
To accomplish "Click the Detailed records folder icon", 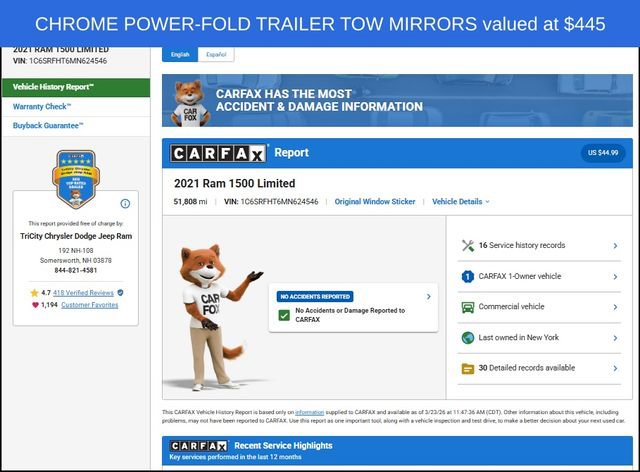I will (x=467, y=368).
